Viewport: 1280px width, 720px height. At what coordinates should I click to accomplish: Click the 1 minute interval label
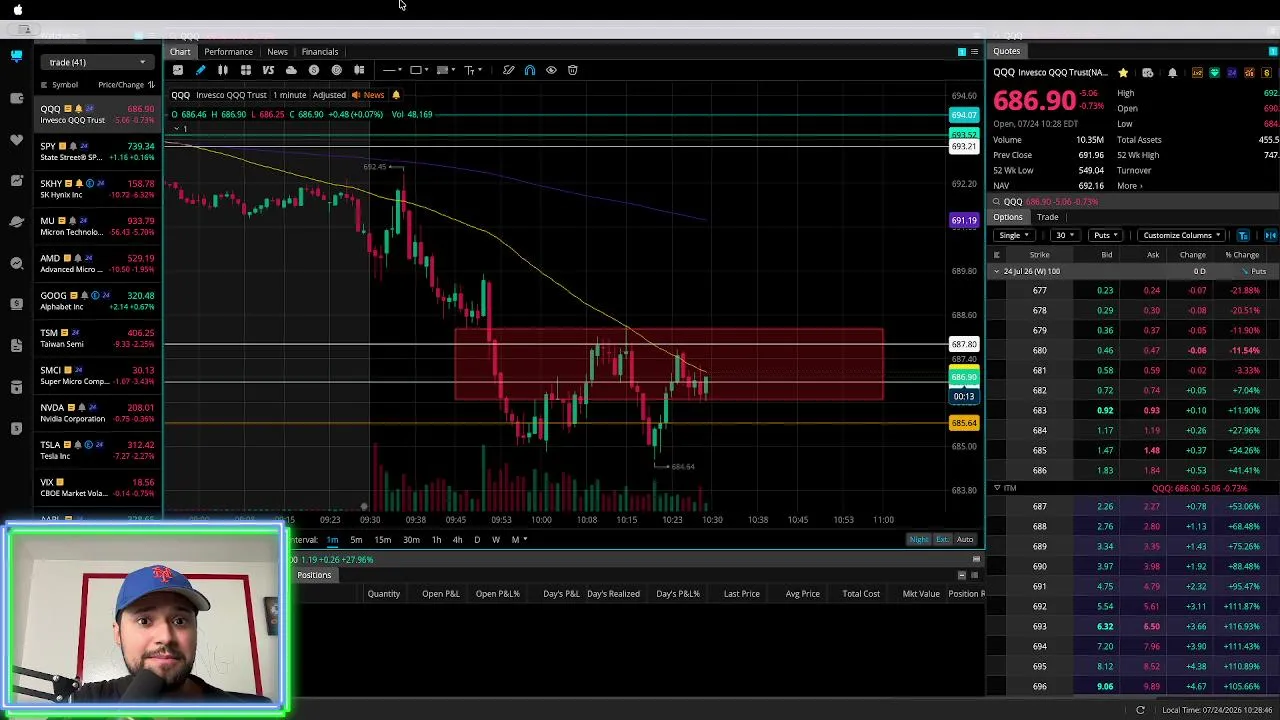[x=290, y=95]
